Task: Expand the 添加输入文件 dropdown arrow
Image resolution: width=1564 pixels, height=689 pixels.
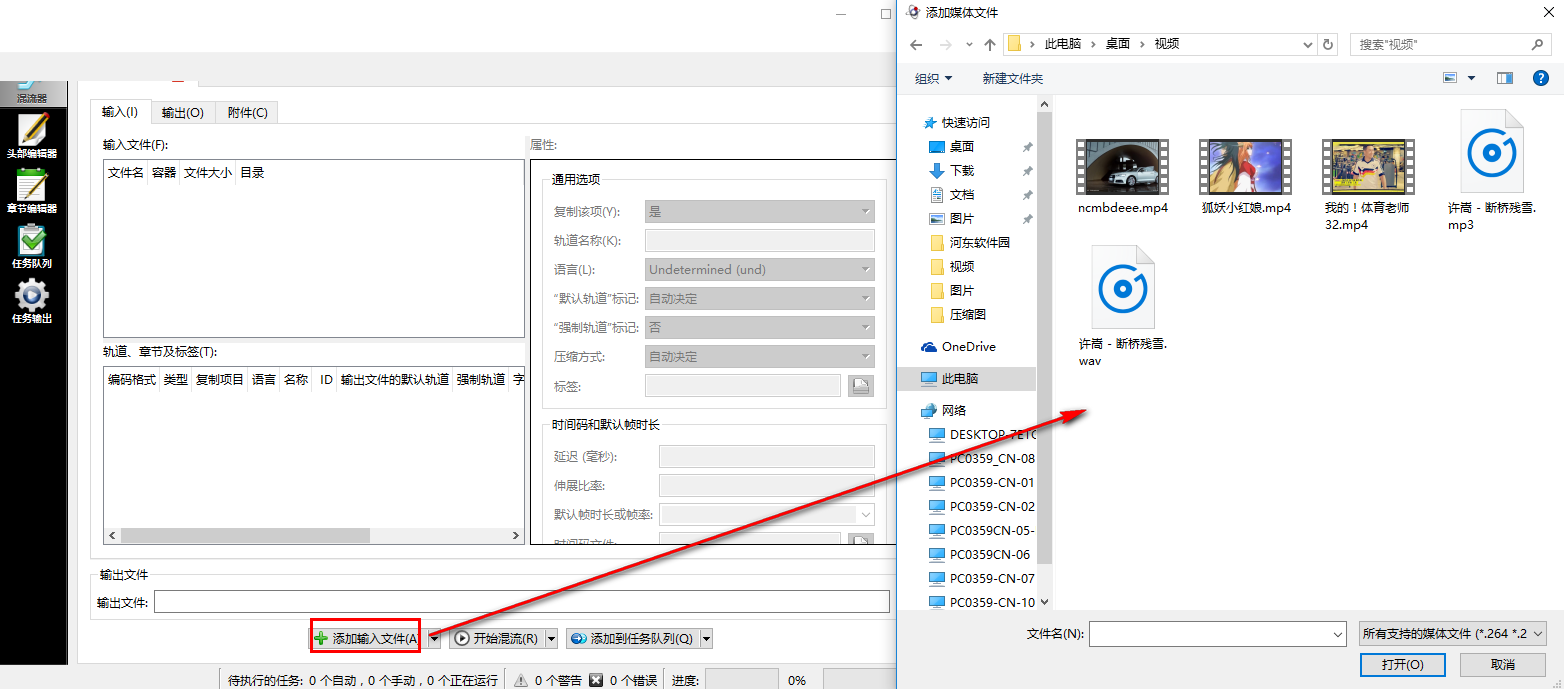Action: [435, 638]
